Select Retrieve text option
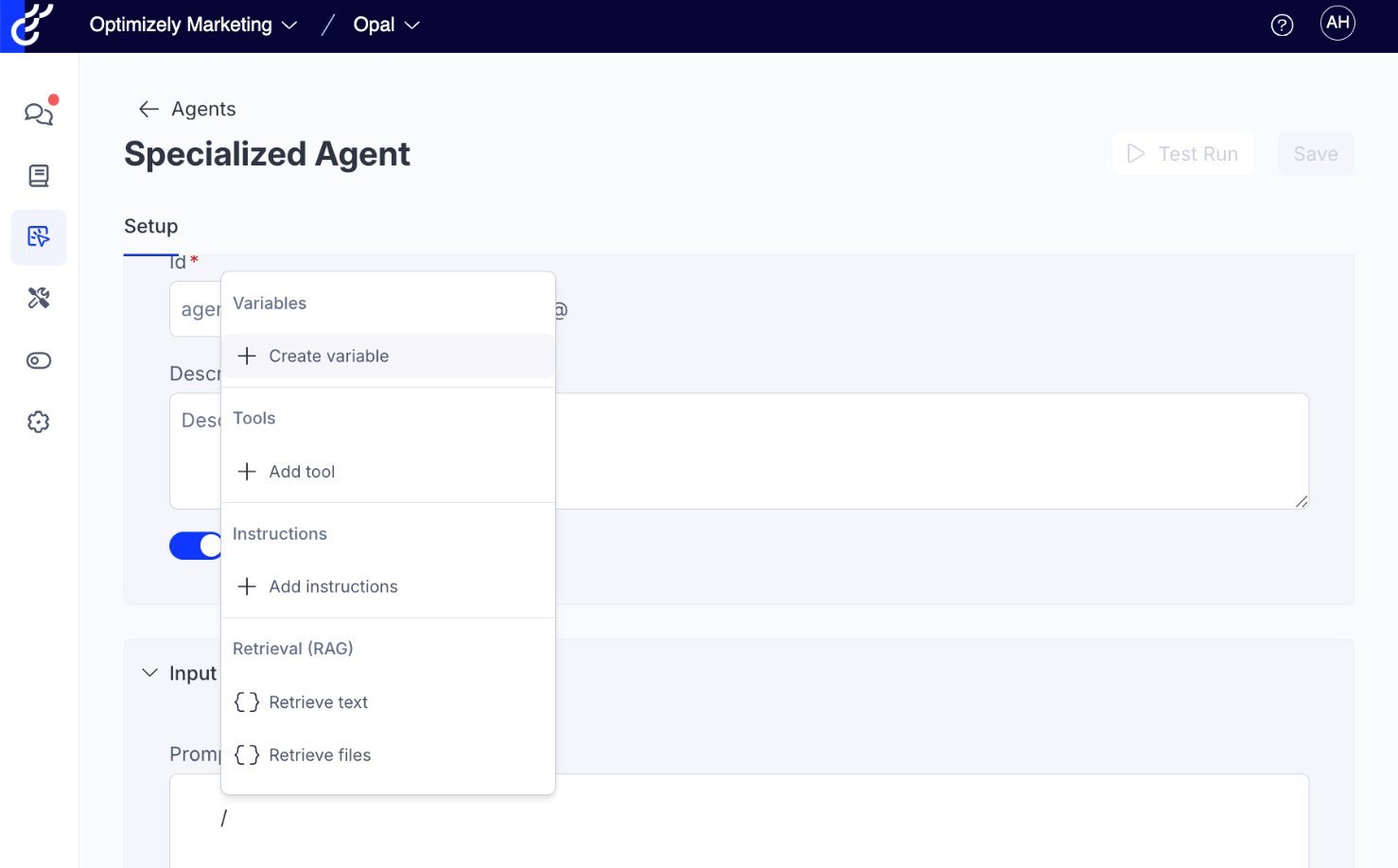1398x868 pixels. coord(318,703)
